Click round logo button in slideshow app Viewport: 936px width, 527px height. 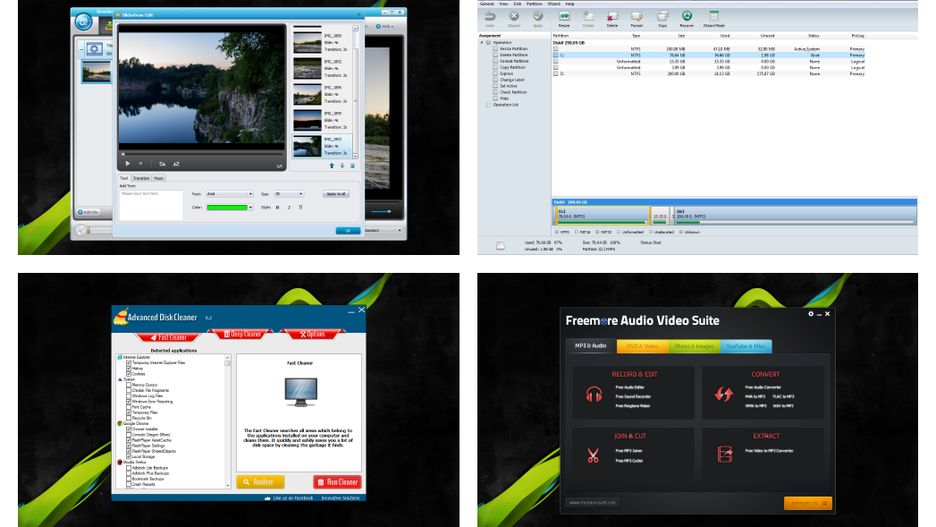84,22
